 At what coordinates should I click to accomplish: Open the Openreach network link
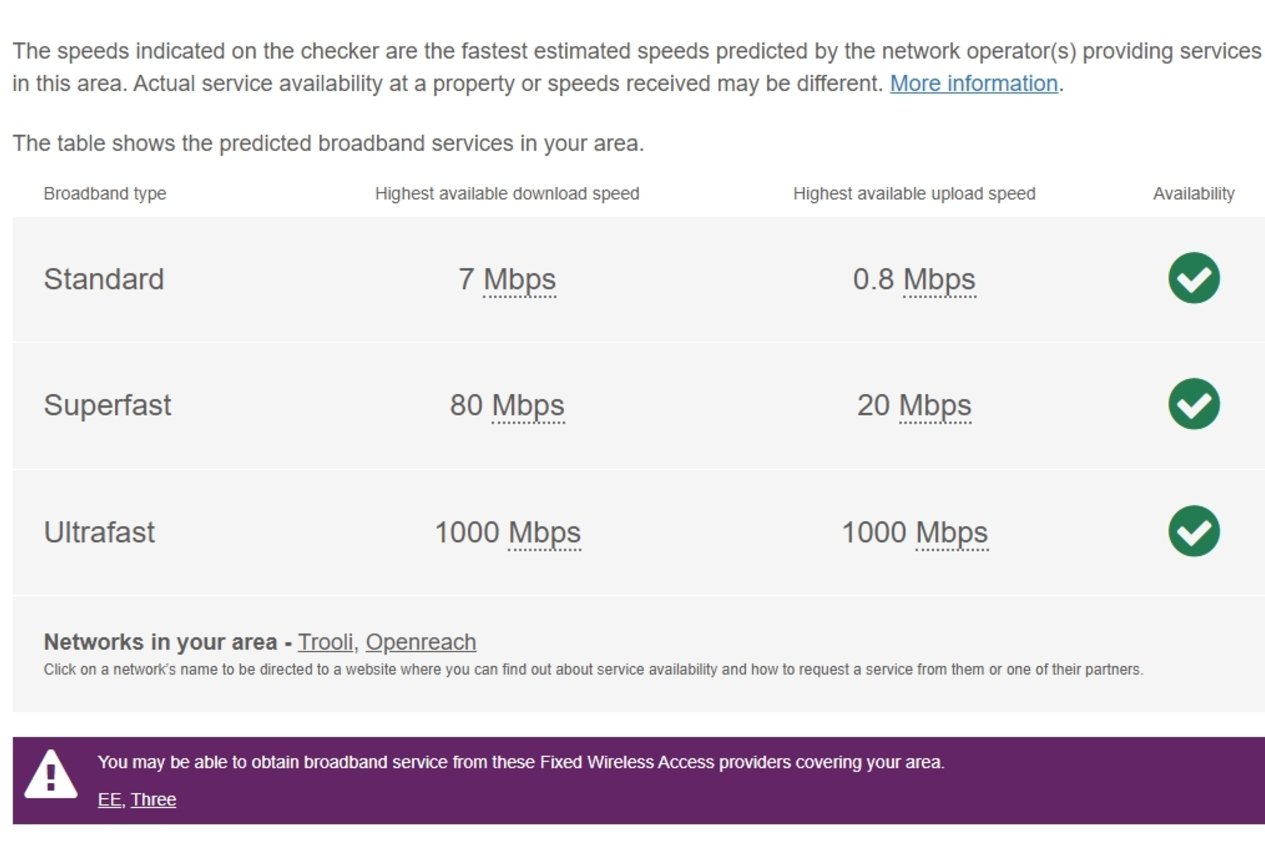(x=421, y=642)
